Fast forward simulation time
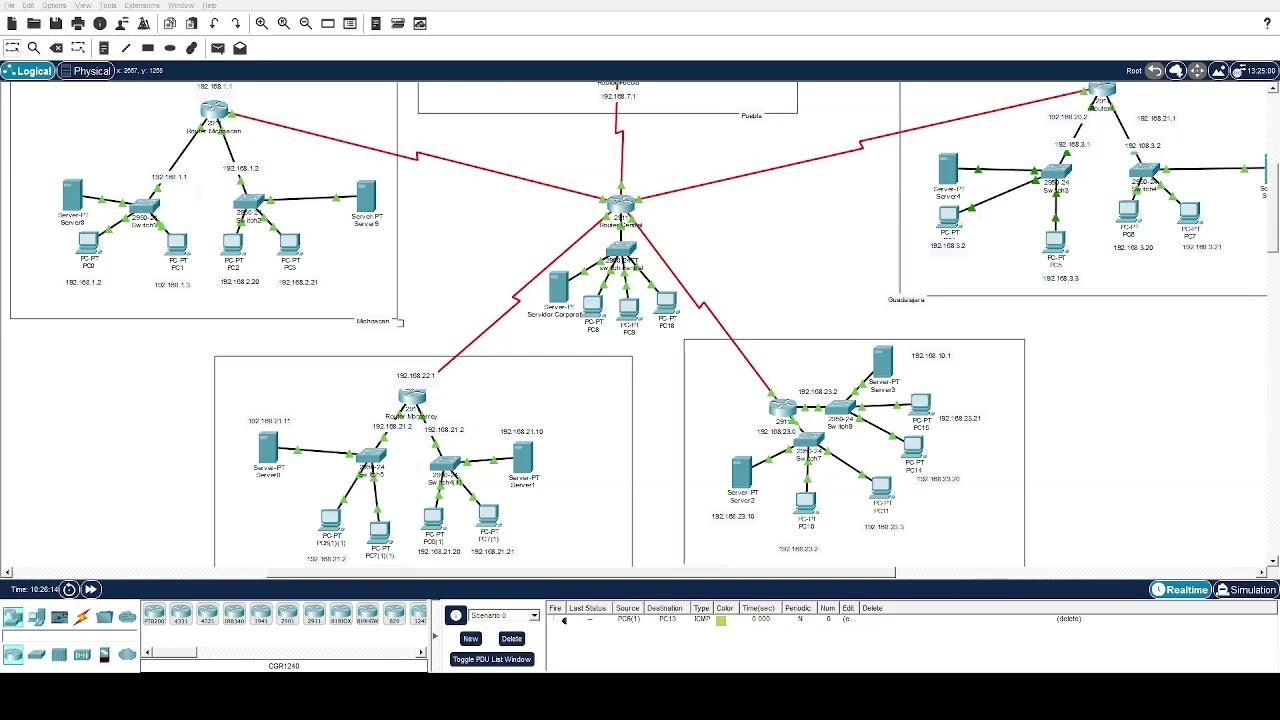Screen dimensions: 1280x720 click(91, 590)
